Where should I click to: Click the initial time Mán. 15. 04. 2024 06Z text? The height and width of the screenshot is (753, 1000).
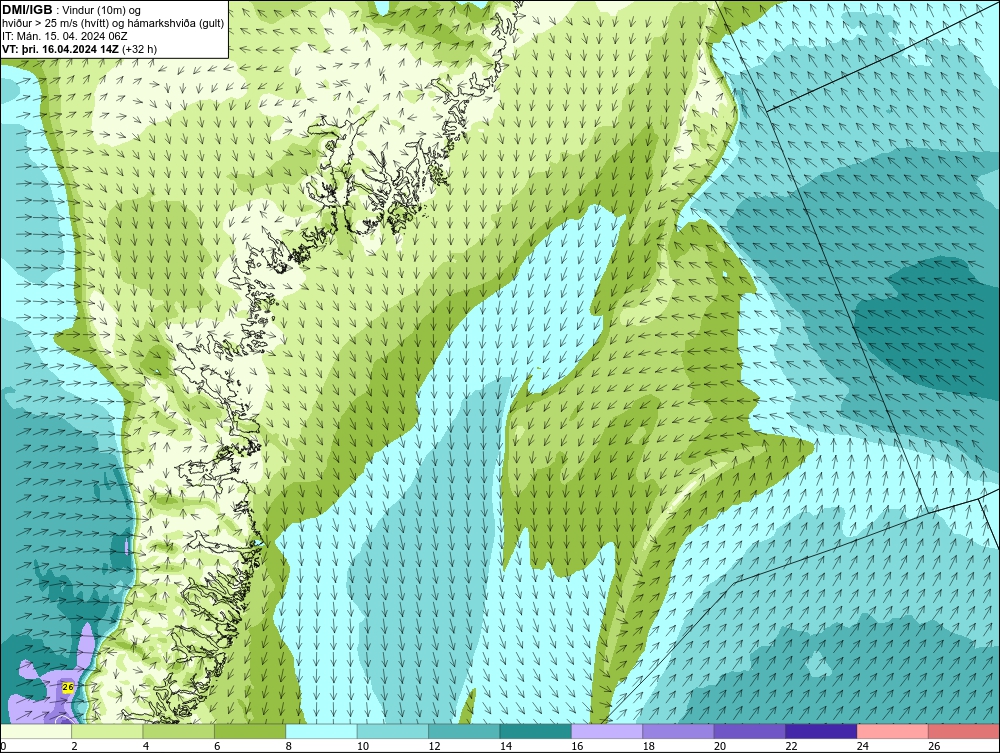click(72, 36)
